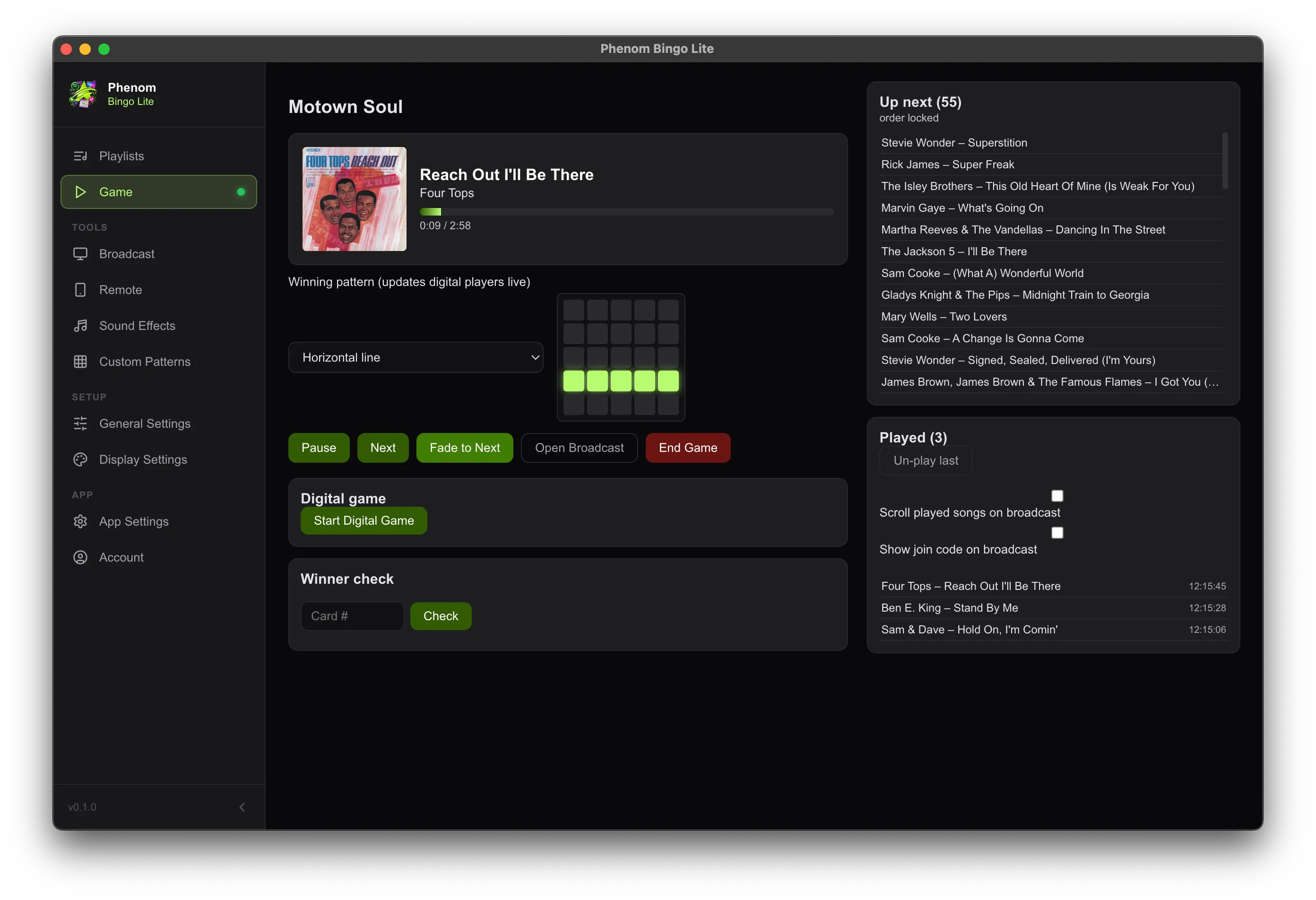
Task: Click the App Settings gear icon
Action: pyautogui.click(x=80, y=522)
